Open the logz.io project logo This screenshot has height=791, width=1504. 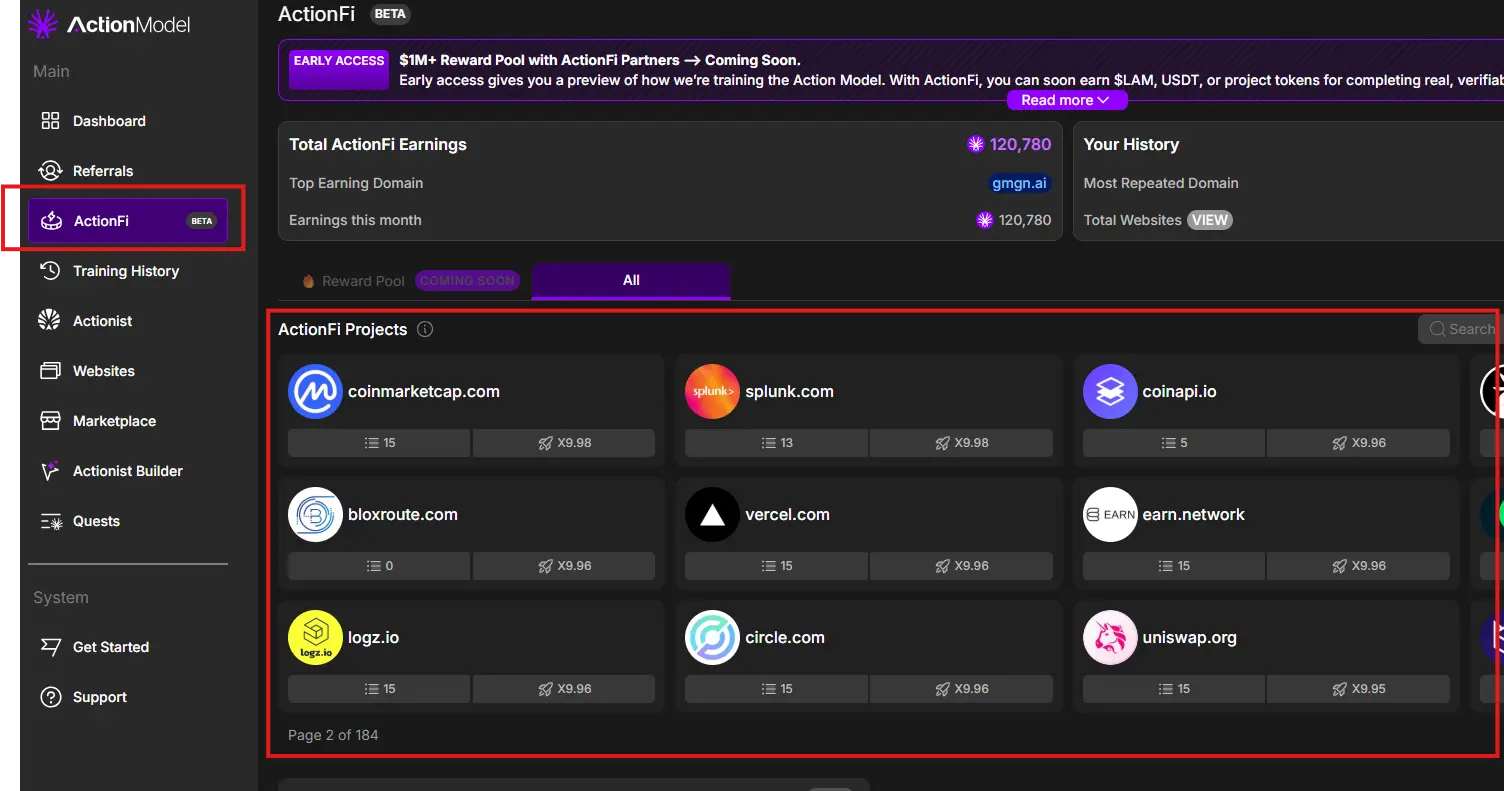(315, 637)
